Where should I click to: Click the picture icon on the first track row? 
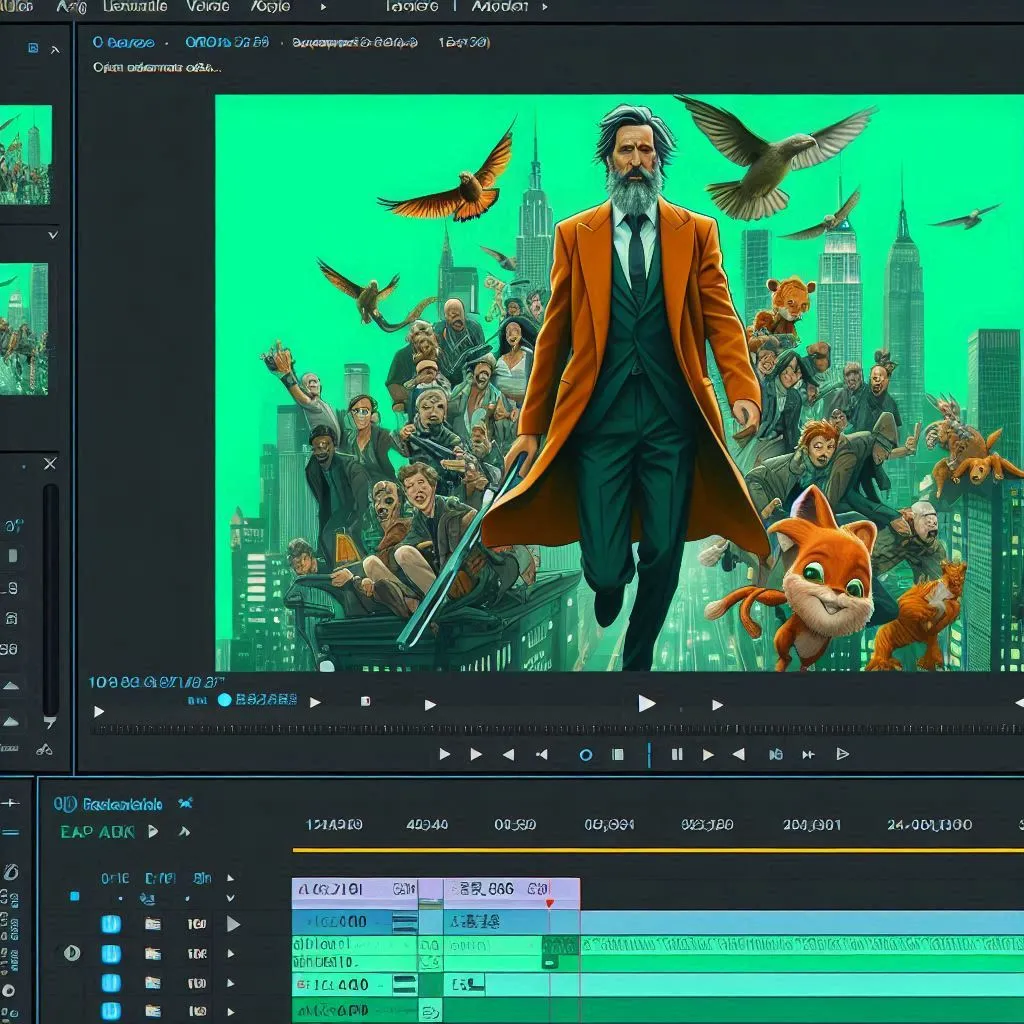(153, 923)
